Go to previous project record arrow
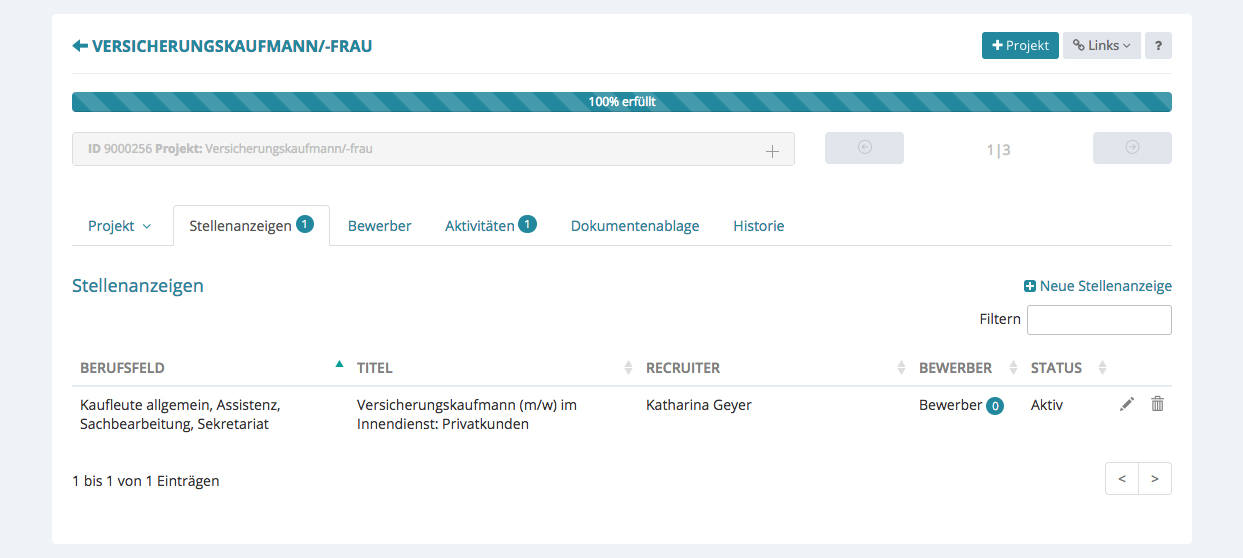Screen dimensions: 1243x558 click(x=864, y=148)
